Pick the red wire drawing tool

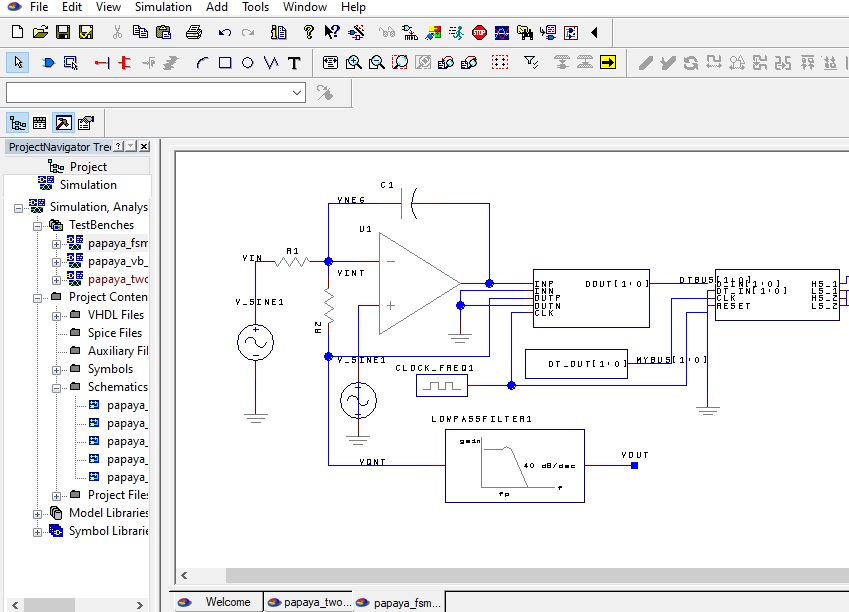click(102, 63)
